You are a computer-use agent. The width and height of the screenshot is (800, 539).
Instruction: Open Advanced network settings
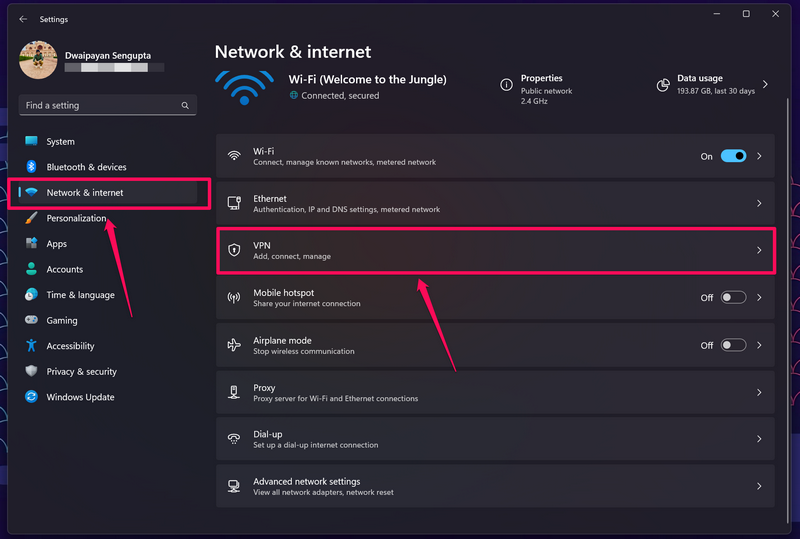495,486
